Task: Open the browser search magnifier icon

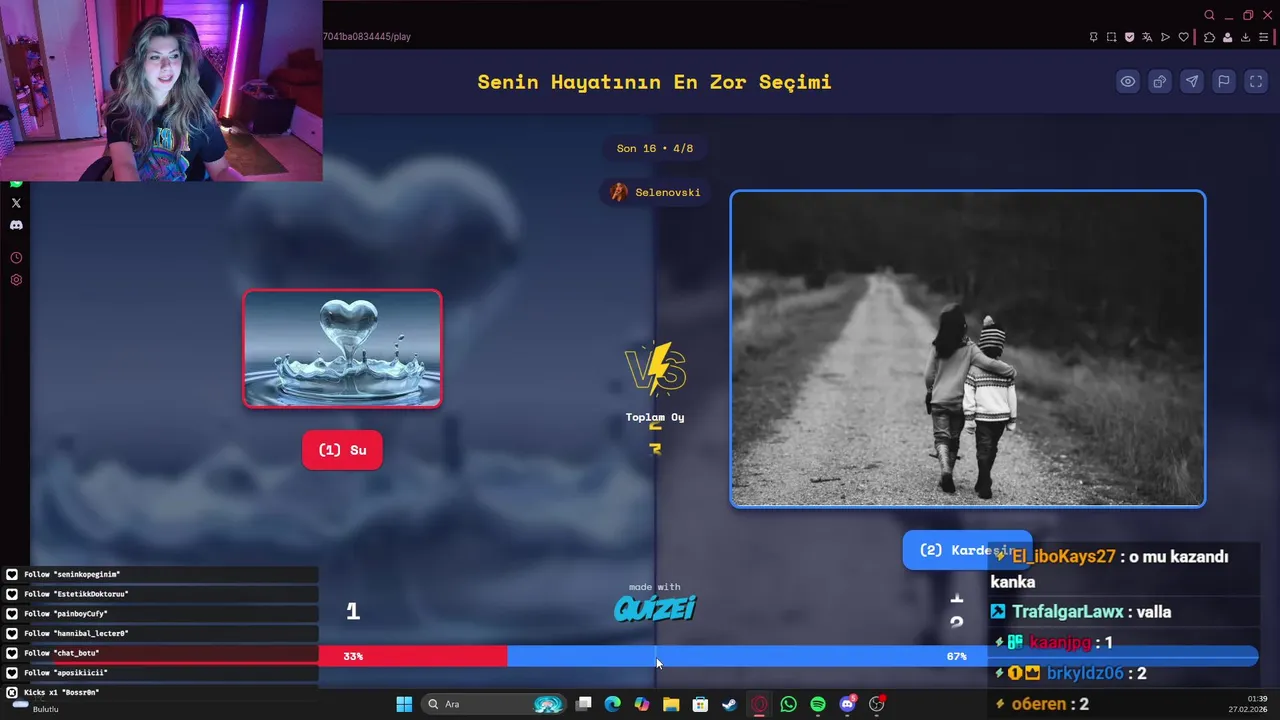Action: (x=1209, y=15)
